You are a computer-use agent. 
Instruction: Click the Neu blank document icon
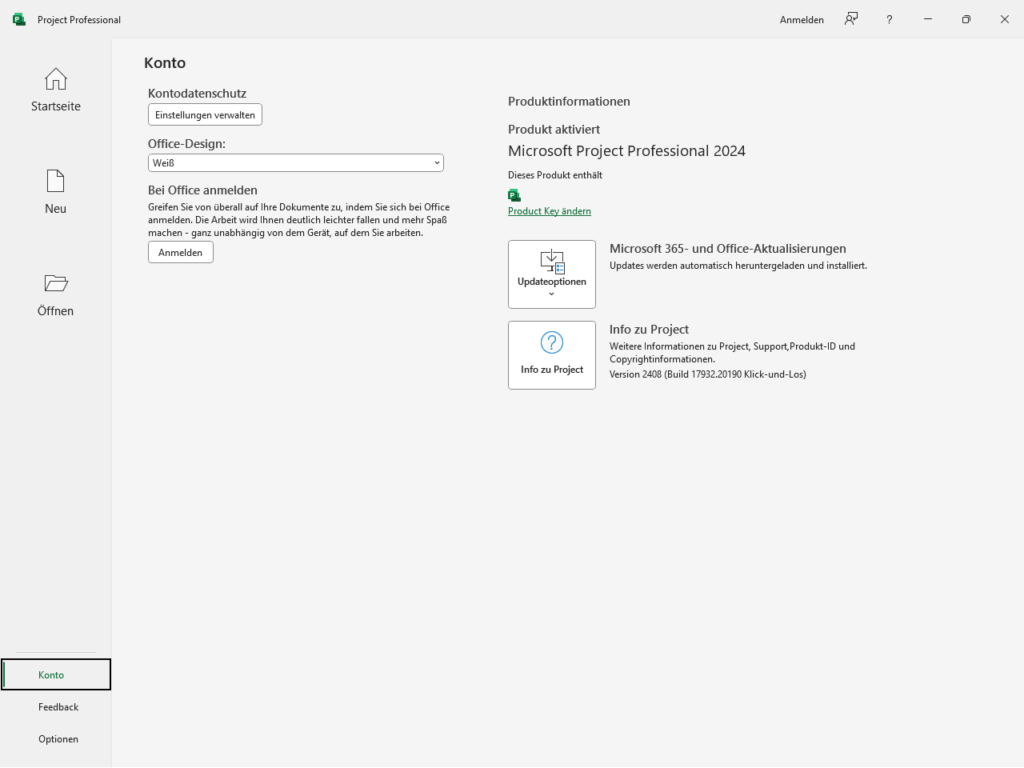(56, 181)
